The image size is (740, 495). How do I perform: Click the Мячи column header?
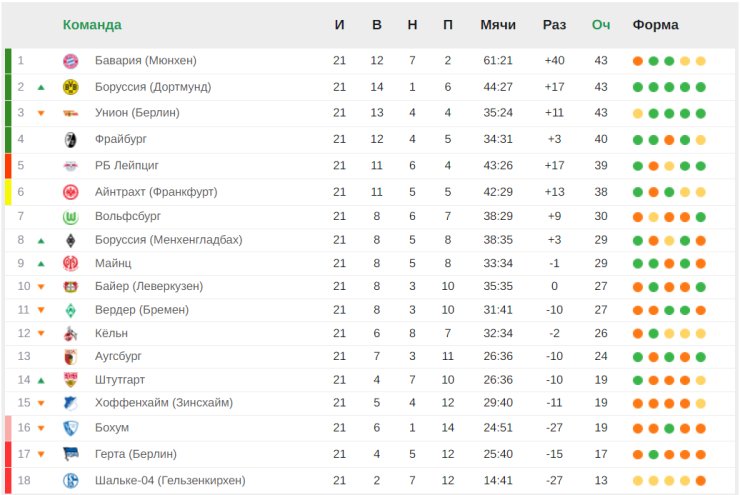point(498,25)
